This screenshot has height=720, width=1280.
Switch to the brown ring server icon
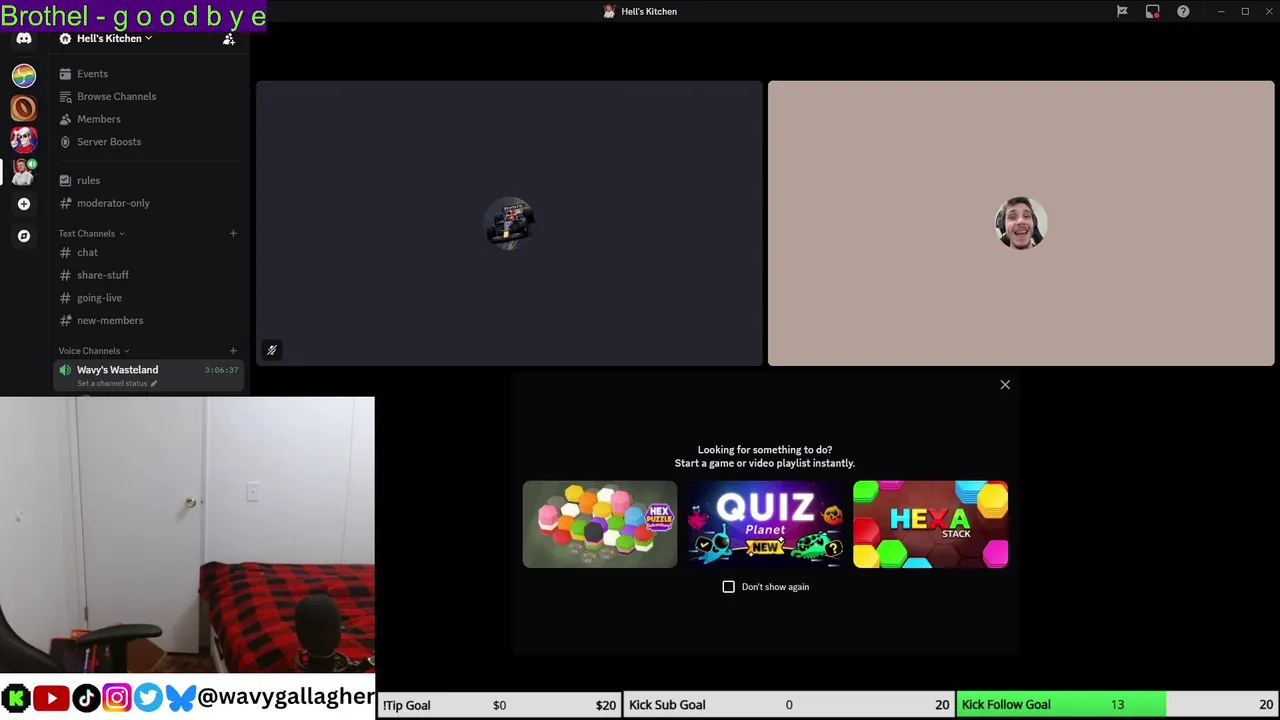(24, 108)
